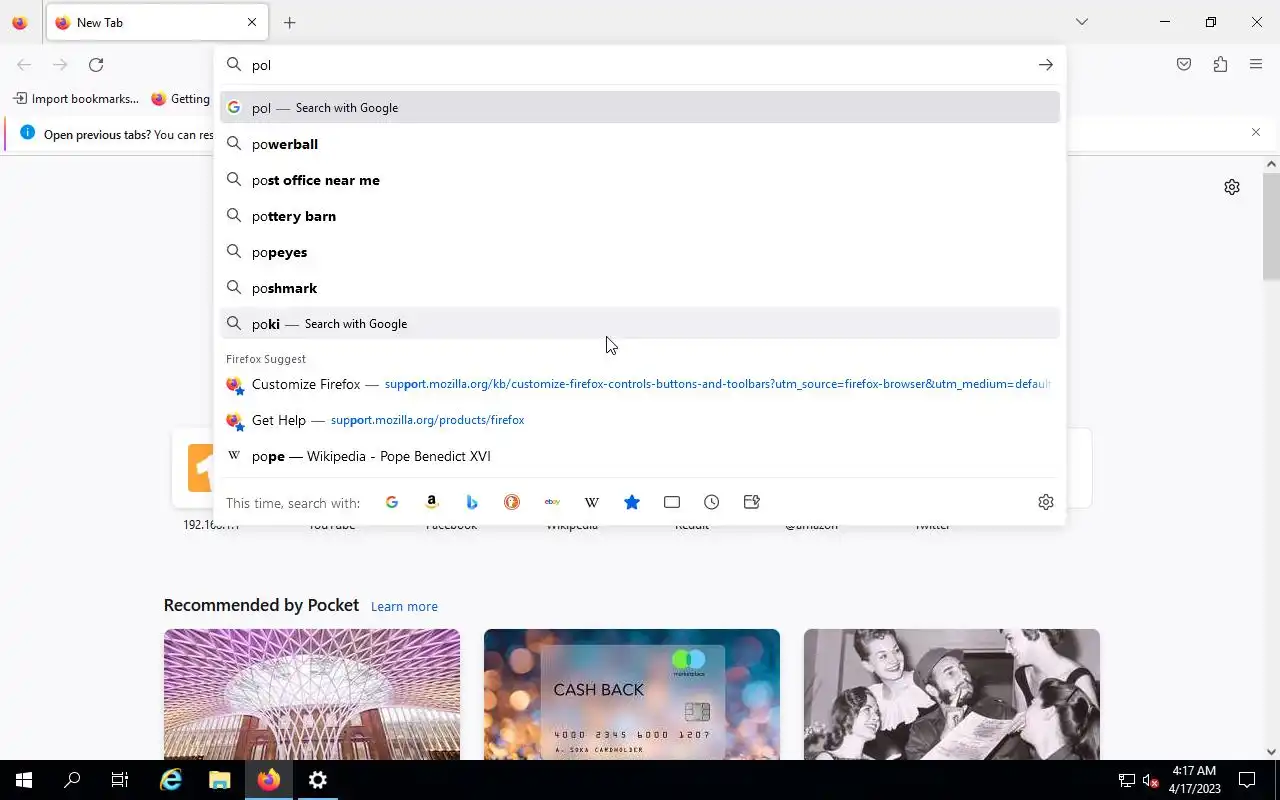1280x800 pixels.
Task: Open the black-and-white photo story
Action: click(952, 694)
